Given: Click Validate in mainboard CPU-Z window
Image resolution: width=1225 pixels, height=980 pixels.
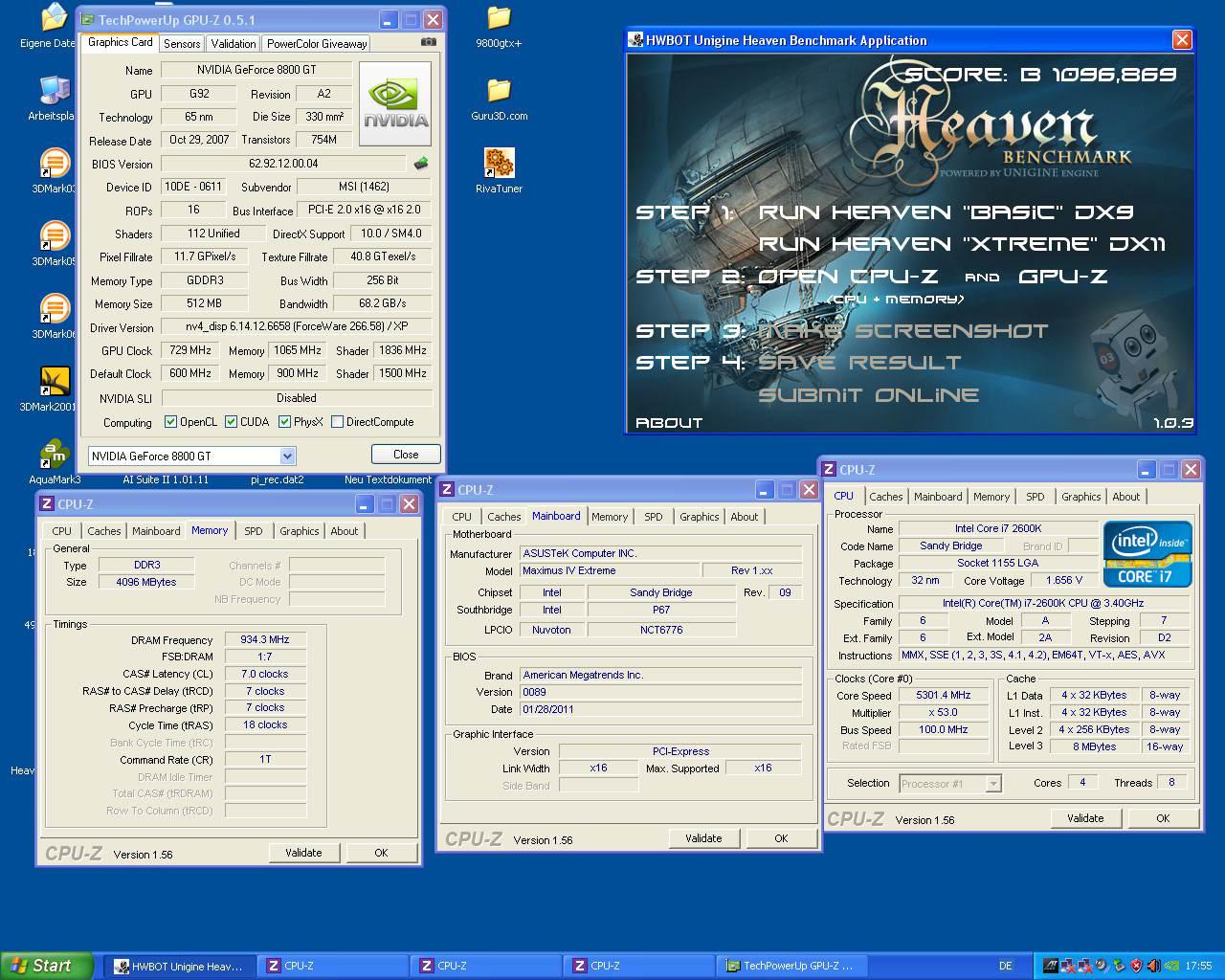Looking at the screenshot, I should coord(703,838).
